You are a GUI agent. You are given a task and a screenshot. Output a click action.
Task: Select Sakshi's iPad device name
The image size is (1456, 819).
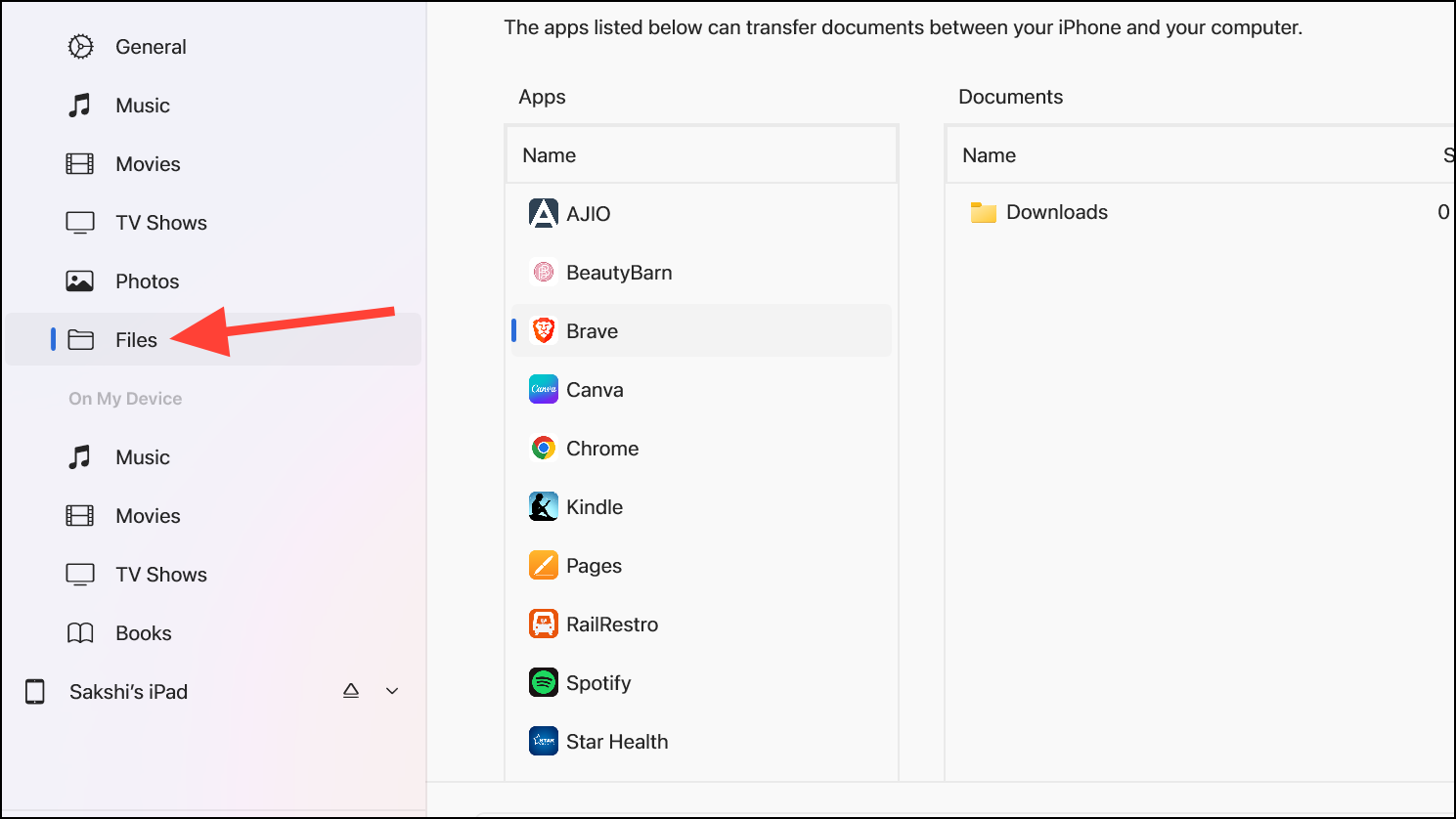(x=128, y=692)
